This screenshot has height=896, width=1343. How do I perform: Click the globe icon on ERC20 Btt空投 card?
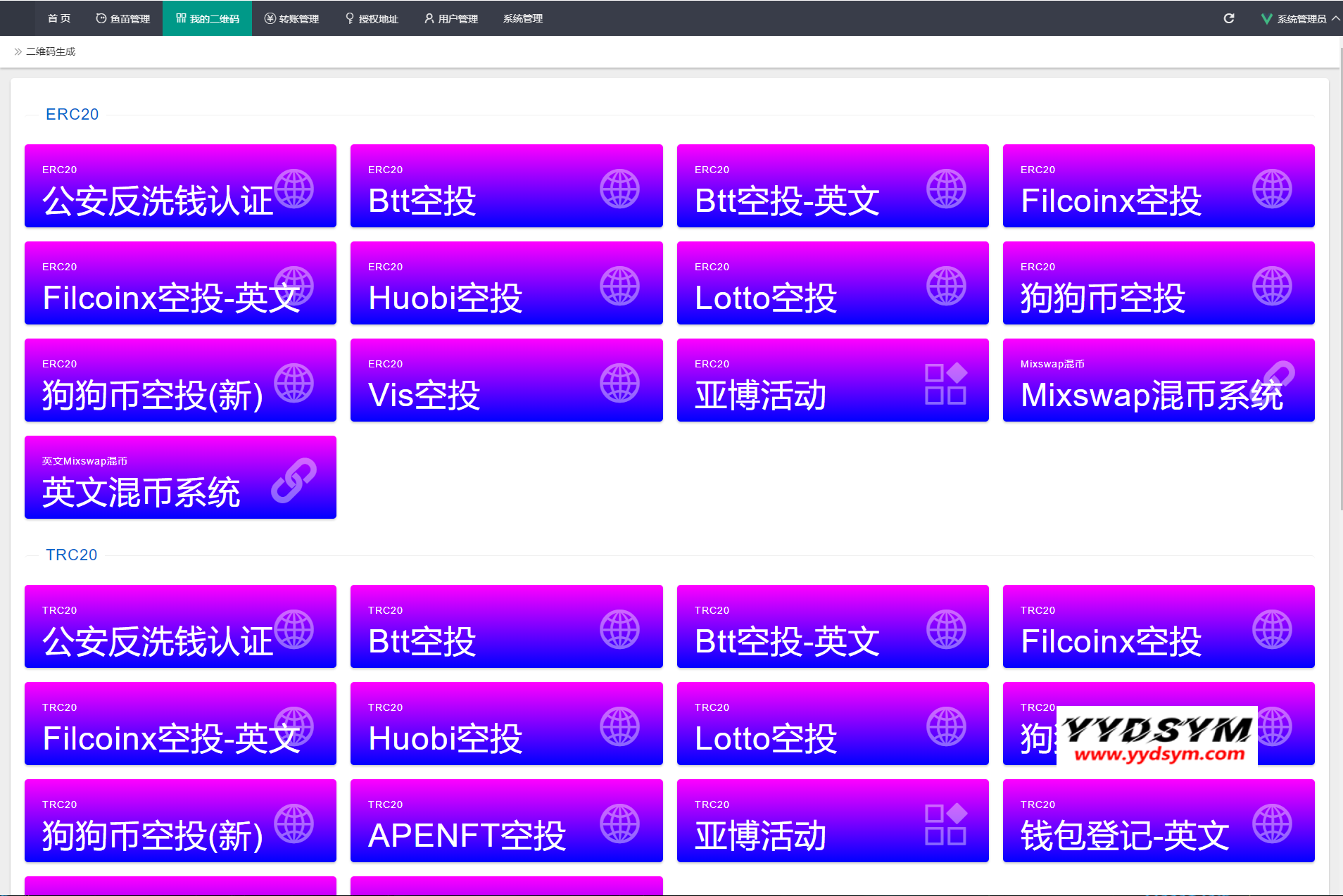coord(619,189)
